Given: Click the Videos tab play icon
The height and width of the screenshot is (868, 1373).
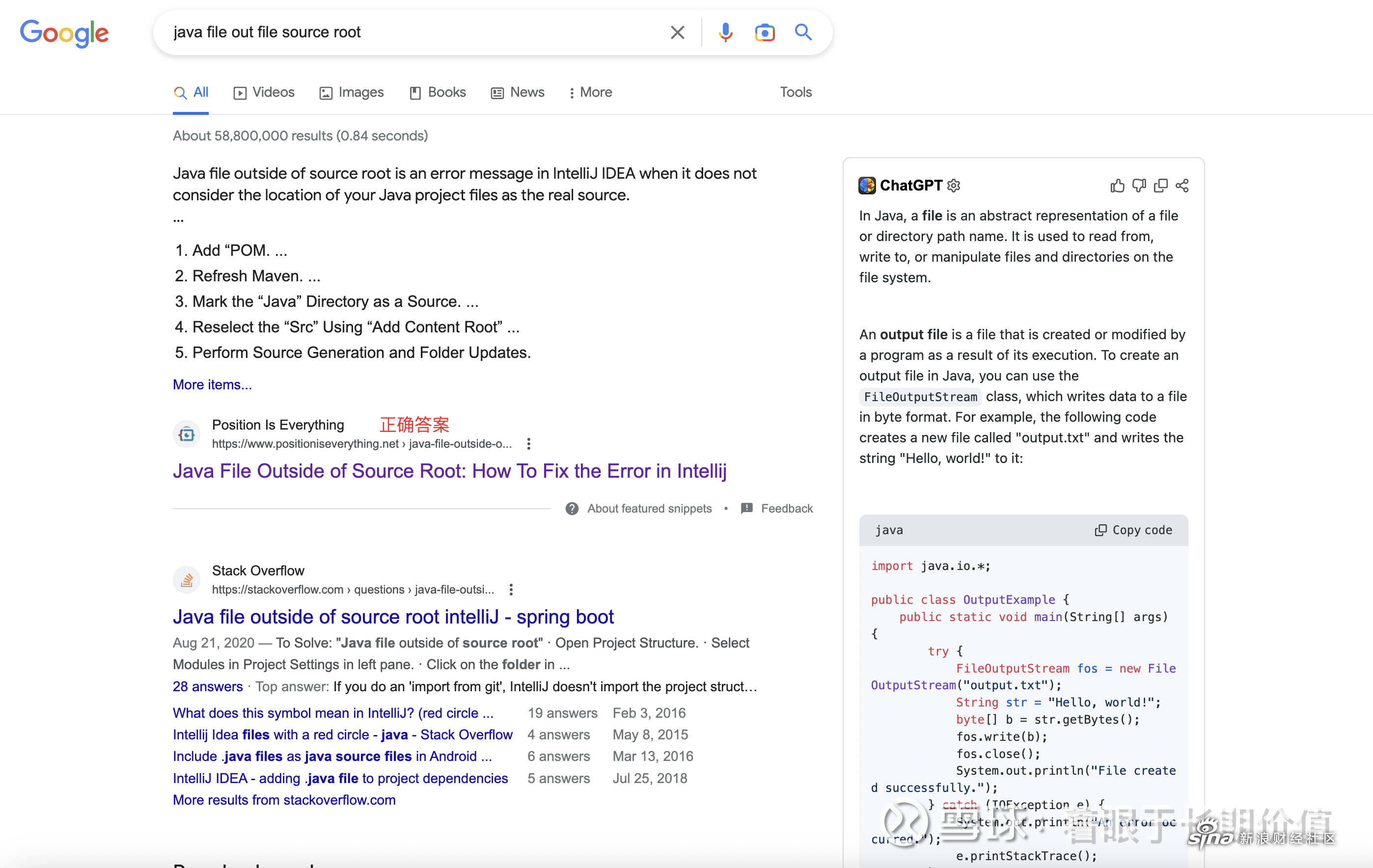Looking at the screenshot, I should tap(240, 93).
